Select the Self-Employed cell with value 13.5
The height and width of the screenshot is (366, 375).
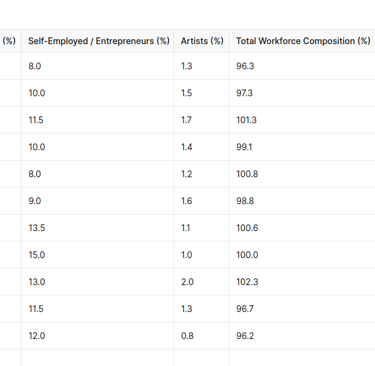coord(97,228)
